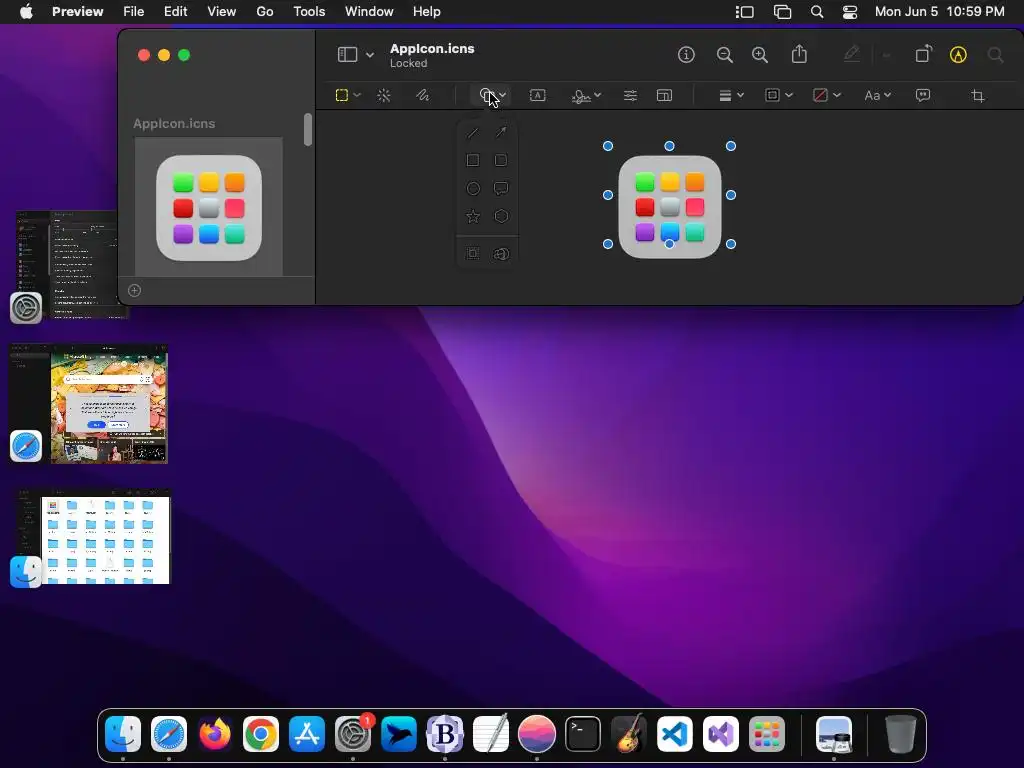Open the Text Style Aa dropdown
1024x768 pixels.
(877, 95)
